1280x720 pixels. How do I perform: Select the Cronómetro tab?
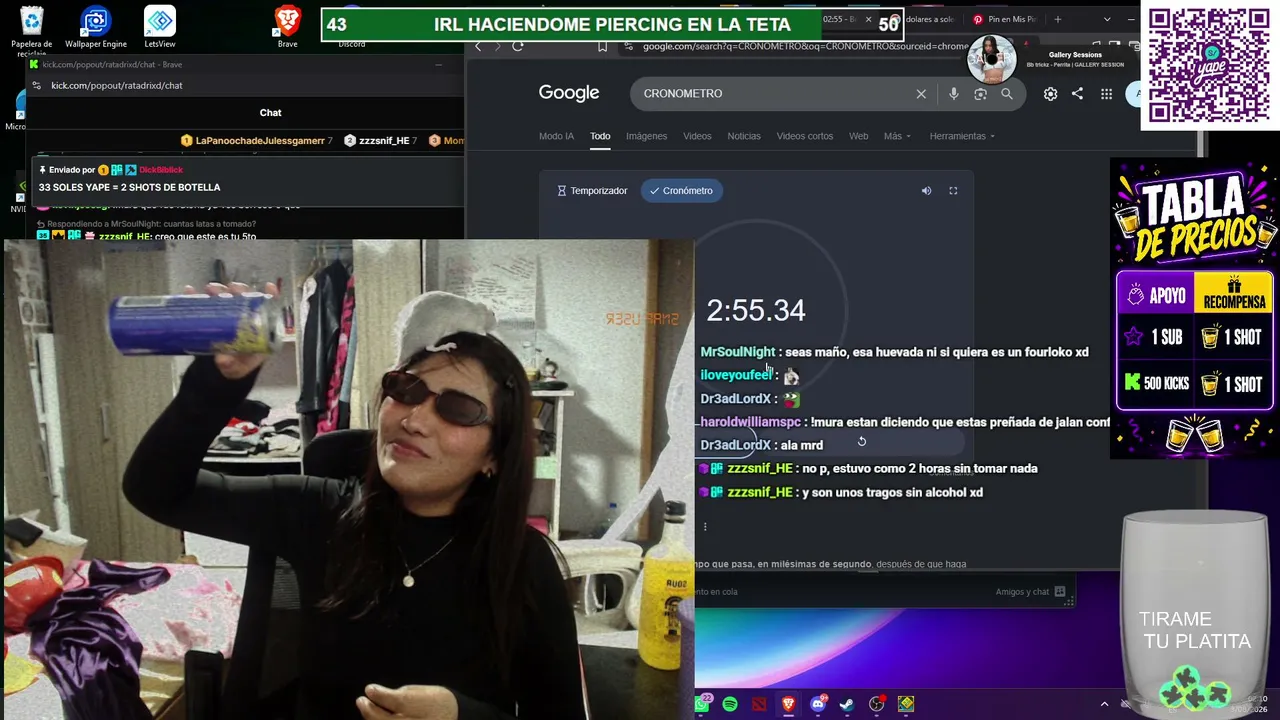[681, 191]
